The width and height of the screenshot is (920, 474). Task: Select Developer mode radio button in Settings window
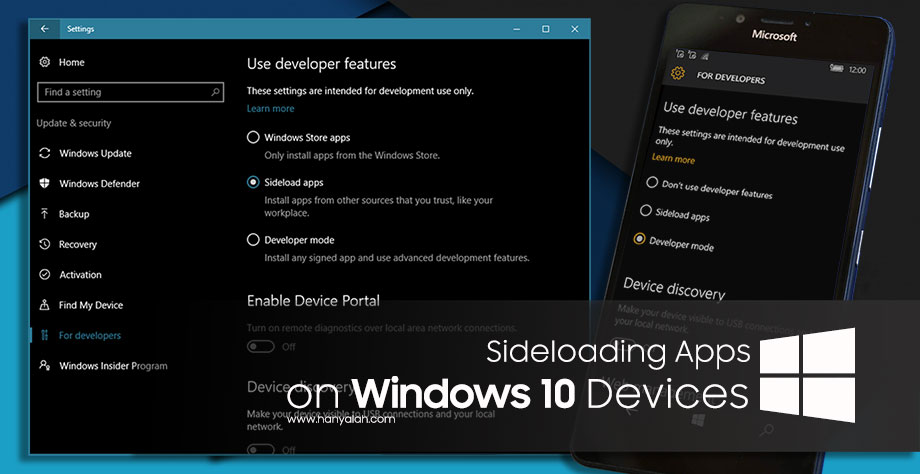click(253, 239)
